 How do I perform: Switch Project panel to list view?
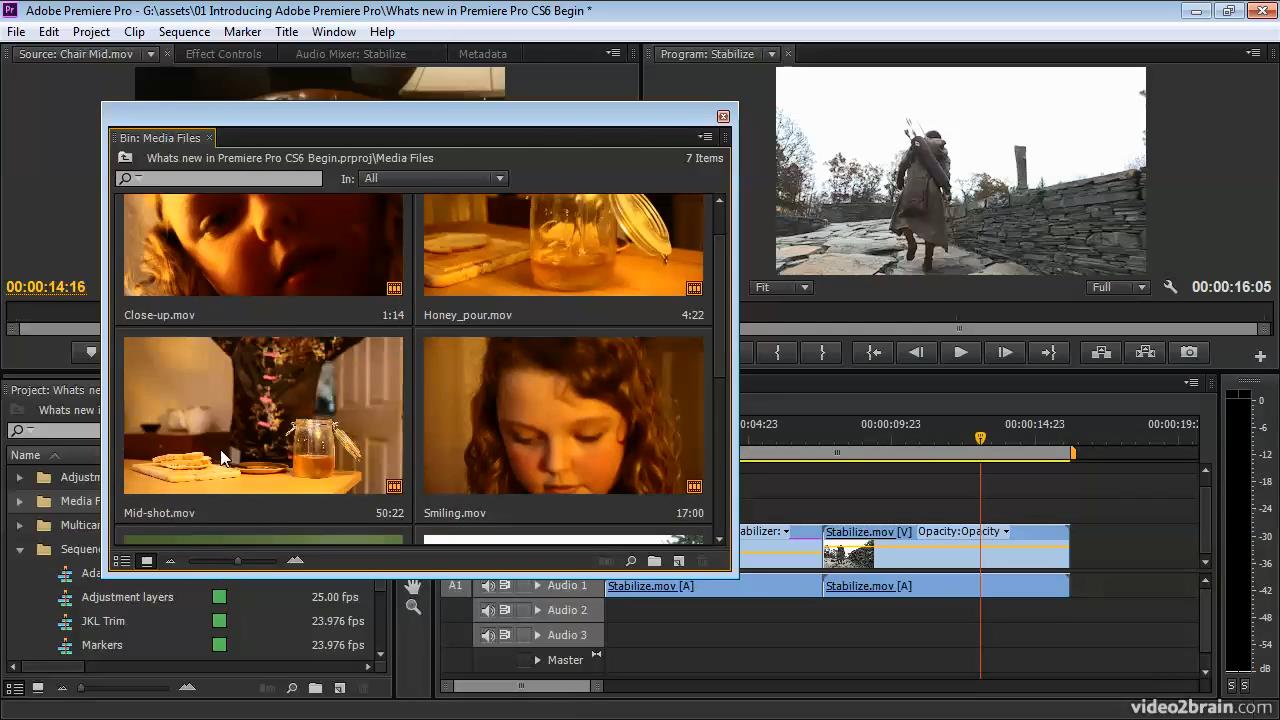14,688
